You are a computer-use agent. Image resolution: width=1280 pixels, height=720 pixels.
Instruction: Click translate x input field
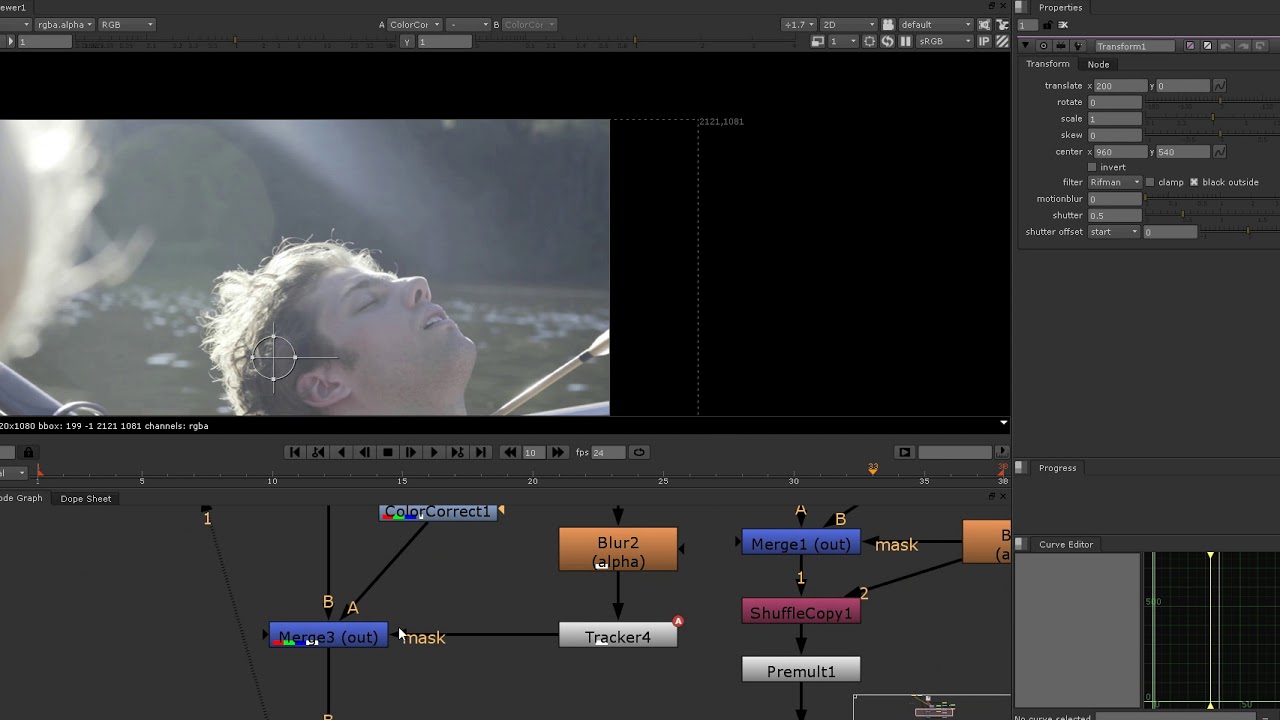tap(1120, 86)
